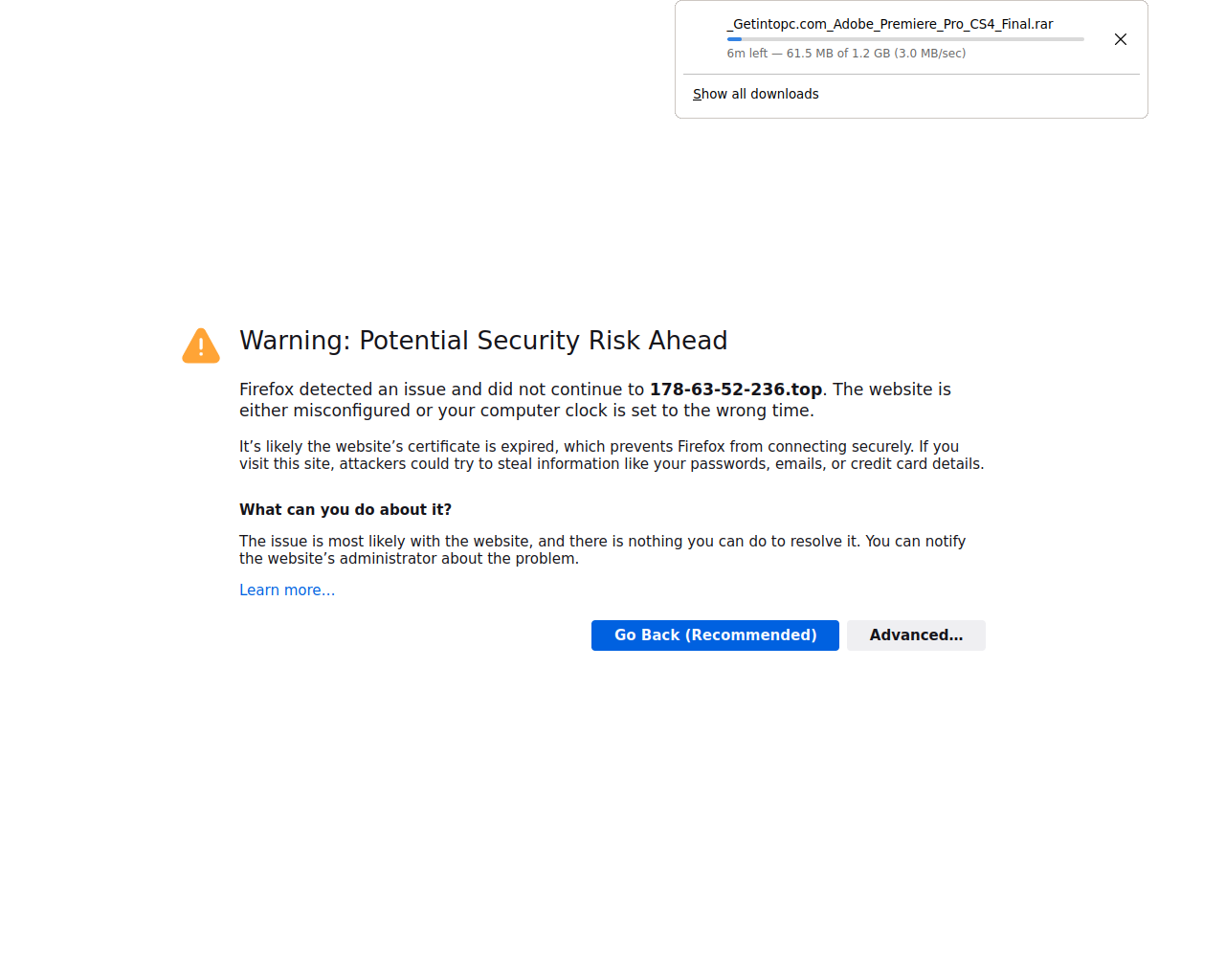Show all downloads

[x=756, y=94]
